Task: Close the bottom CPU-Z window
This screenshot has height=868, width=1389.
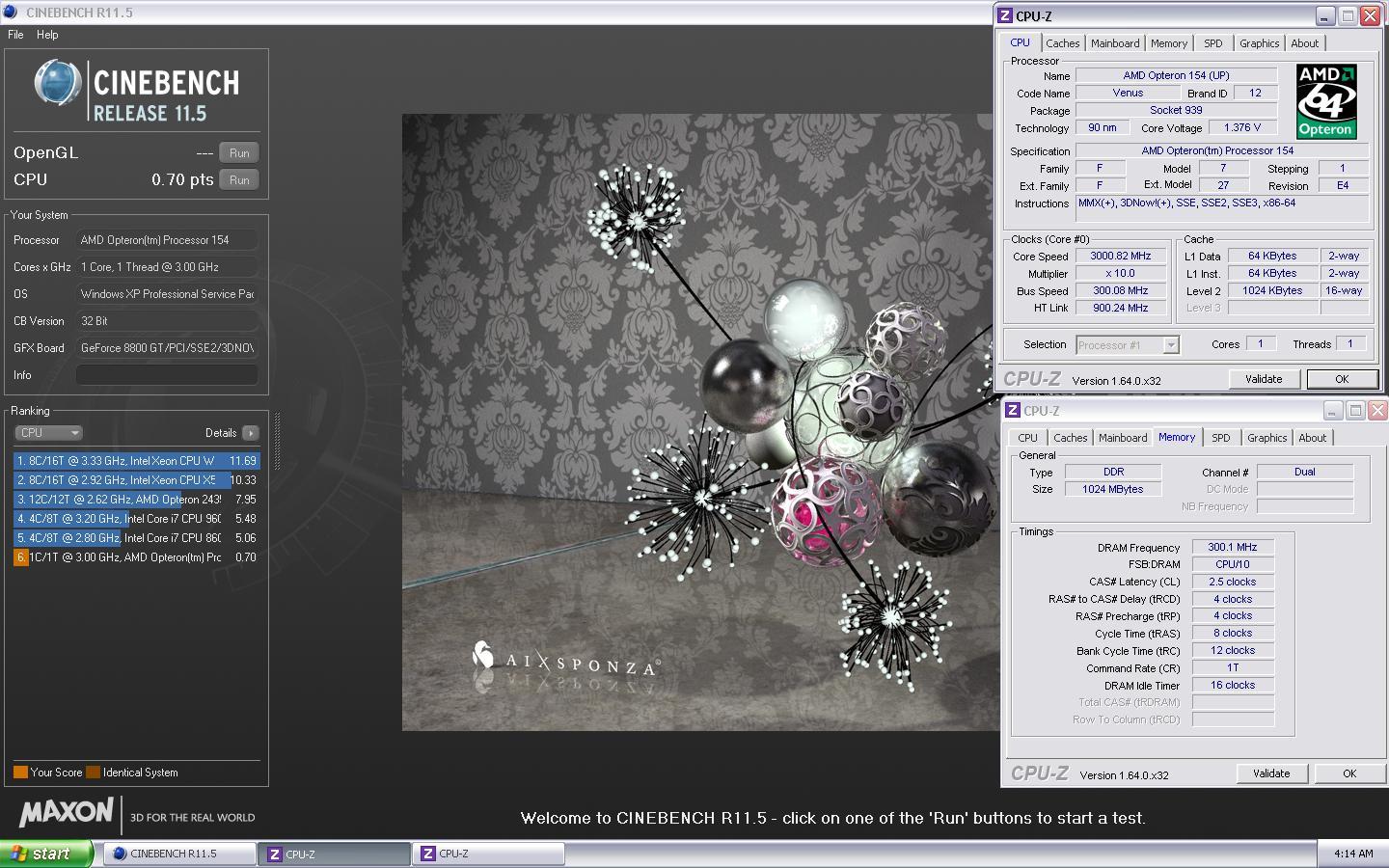Action: (x=1376, y=410)
